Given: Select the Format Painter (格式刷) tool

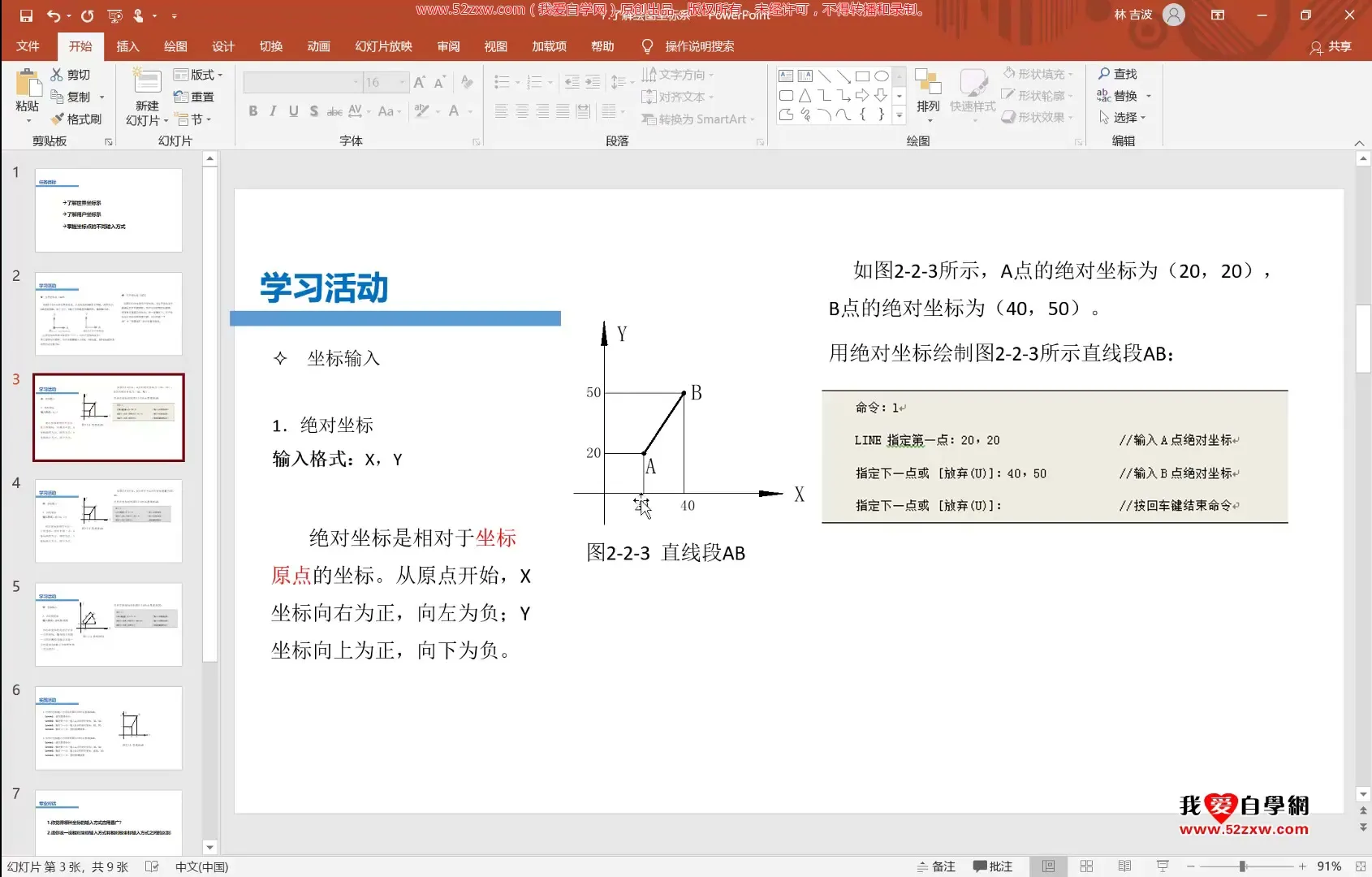Looking at the screenshot, I should [77, 119].
